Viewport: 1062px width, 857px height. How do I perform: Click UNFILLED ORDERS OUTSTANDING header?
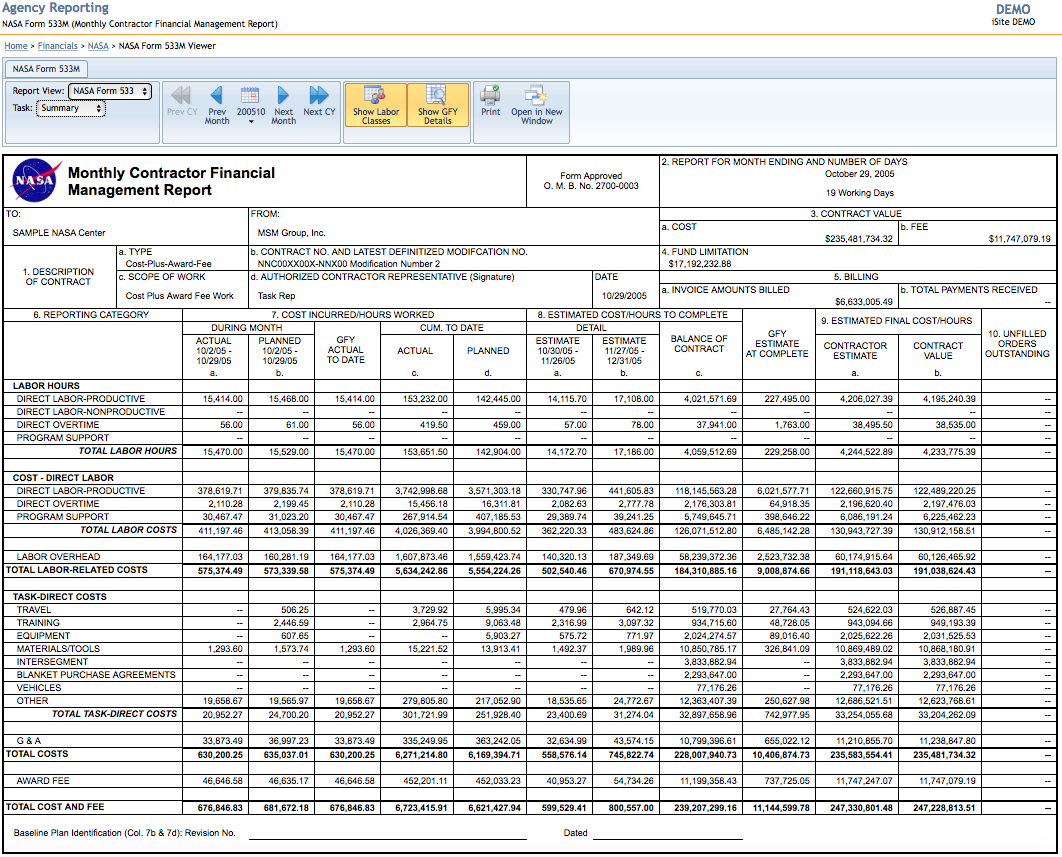click(x=1017, y=343)
